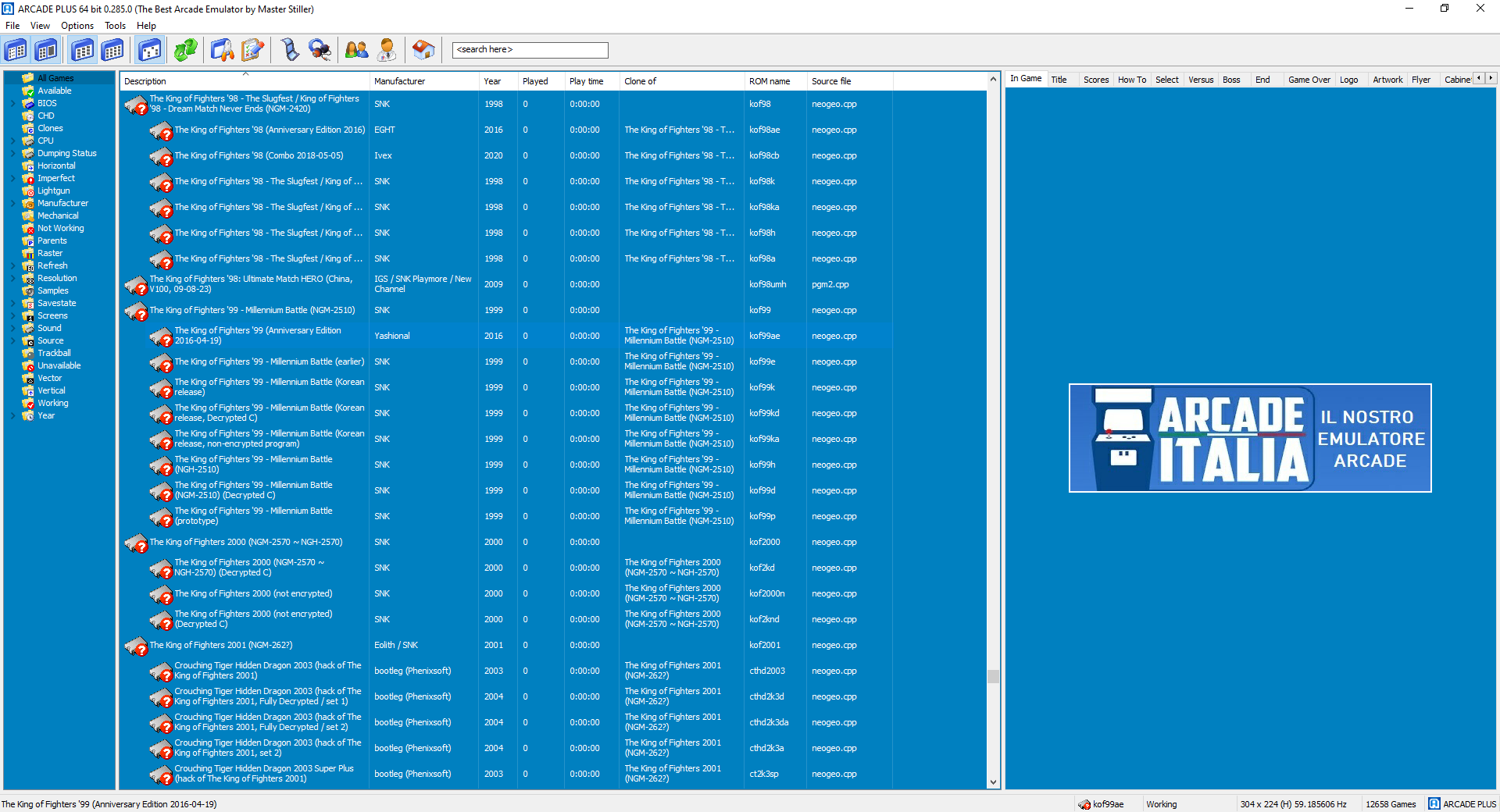This screenshot has height=812, width=1500.
Task: Open the File menu
Action: (12, 26)
